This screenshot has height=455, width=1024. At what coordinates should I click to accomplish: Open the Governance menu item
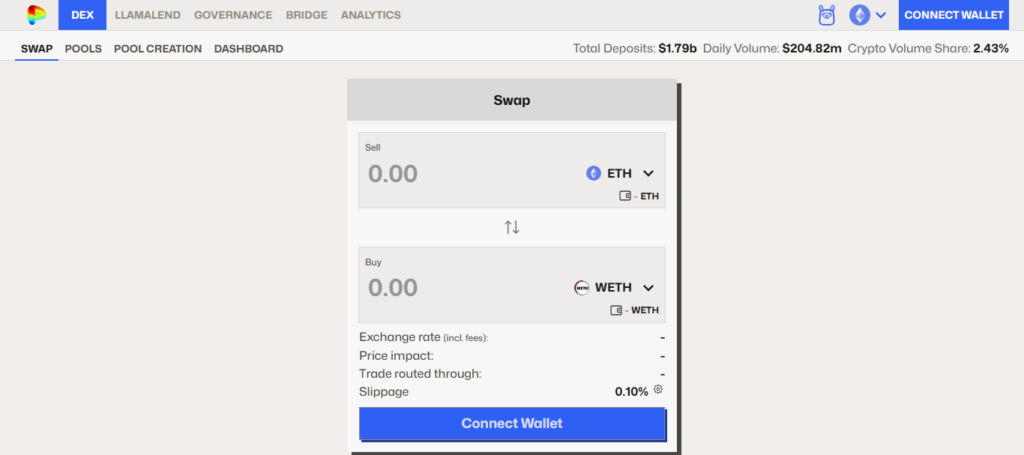(x=233, y=15)
